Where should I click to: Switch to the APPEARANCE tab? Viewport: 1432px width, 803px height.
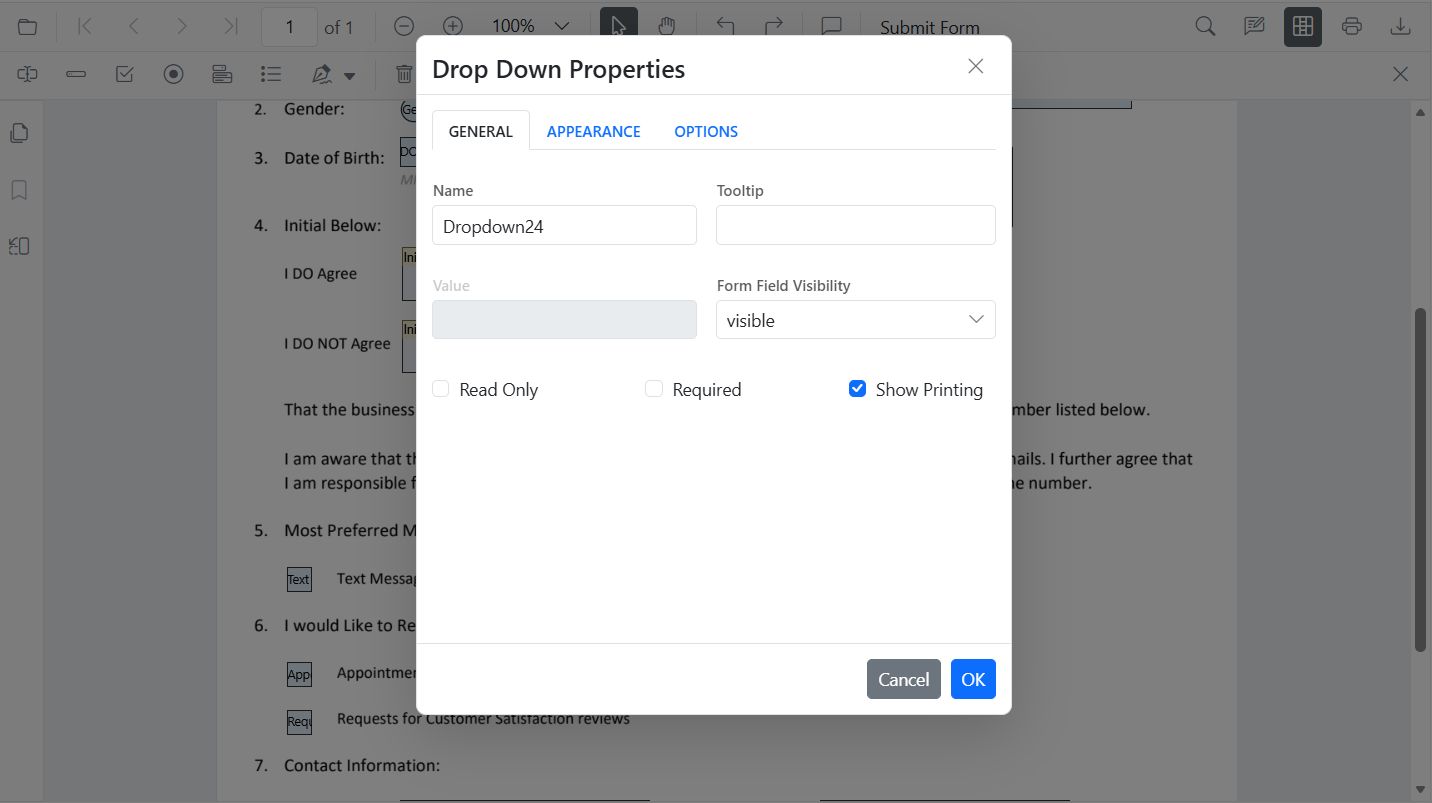pyautogui.click(x=594, y=131)
